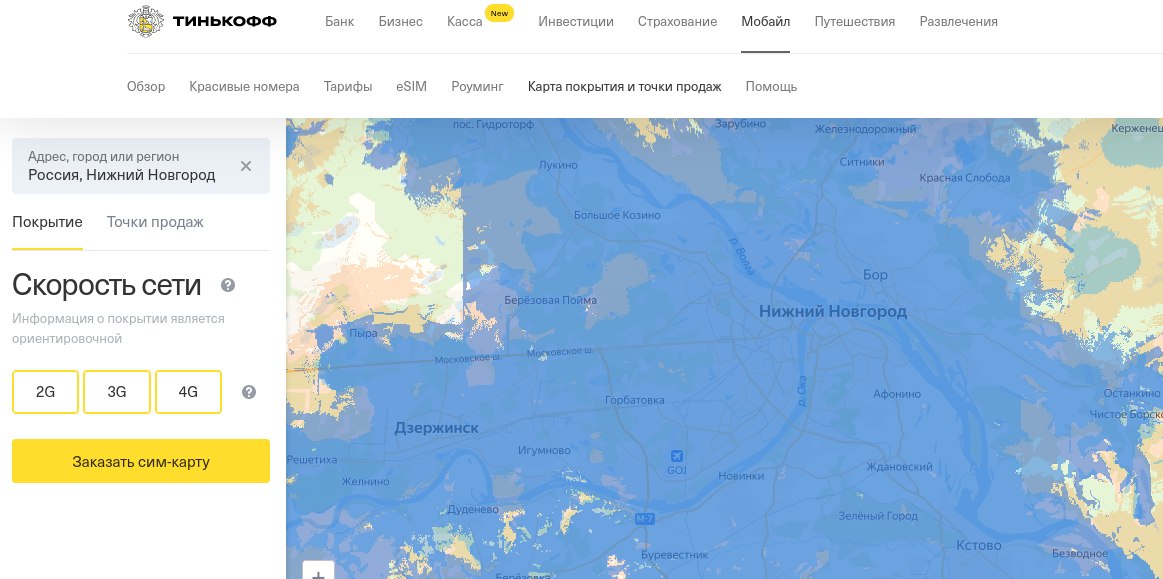Click Горбатовка label on map
The image size is (1163, 579).
635,400
